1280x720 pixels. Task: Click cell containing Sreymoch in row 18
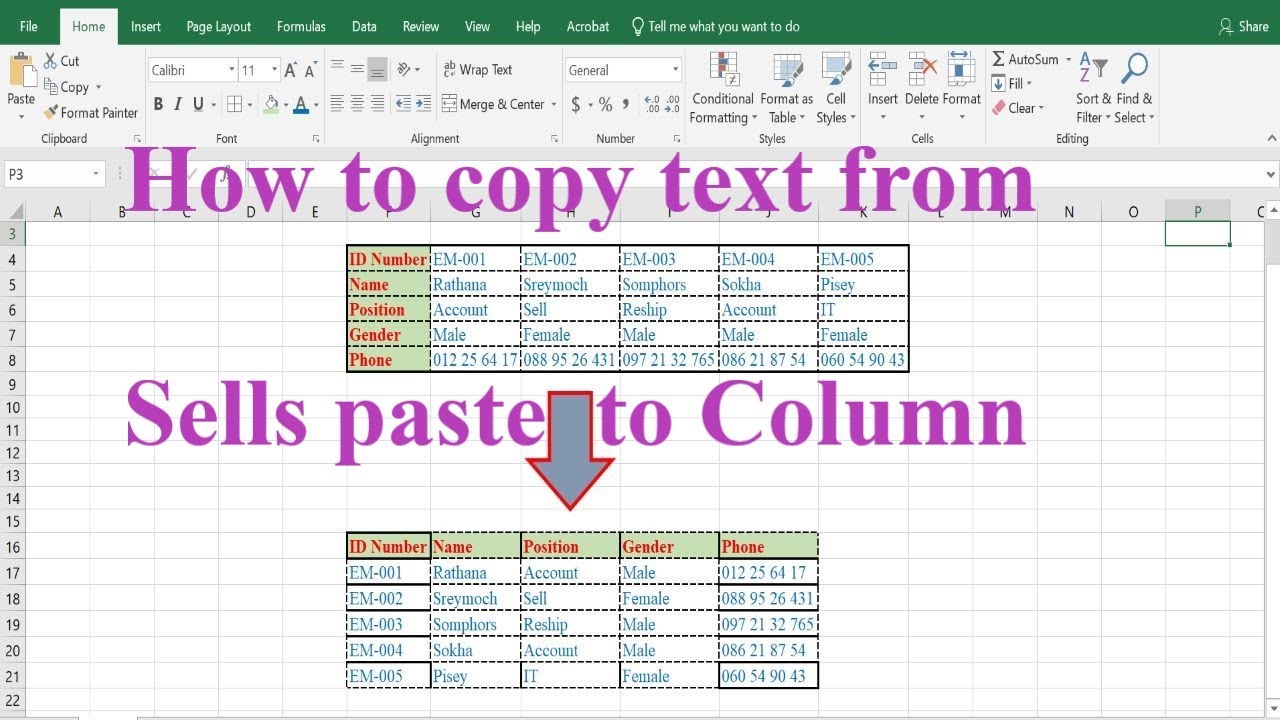click(x=475, y=599)
